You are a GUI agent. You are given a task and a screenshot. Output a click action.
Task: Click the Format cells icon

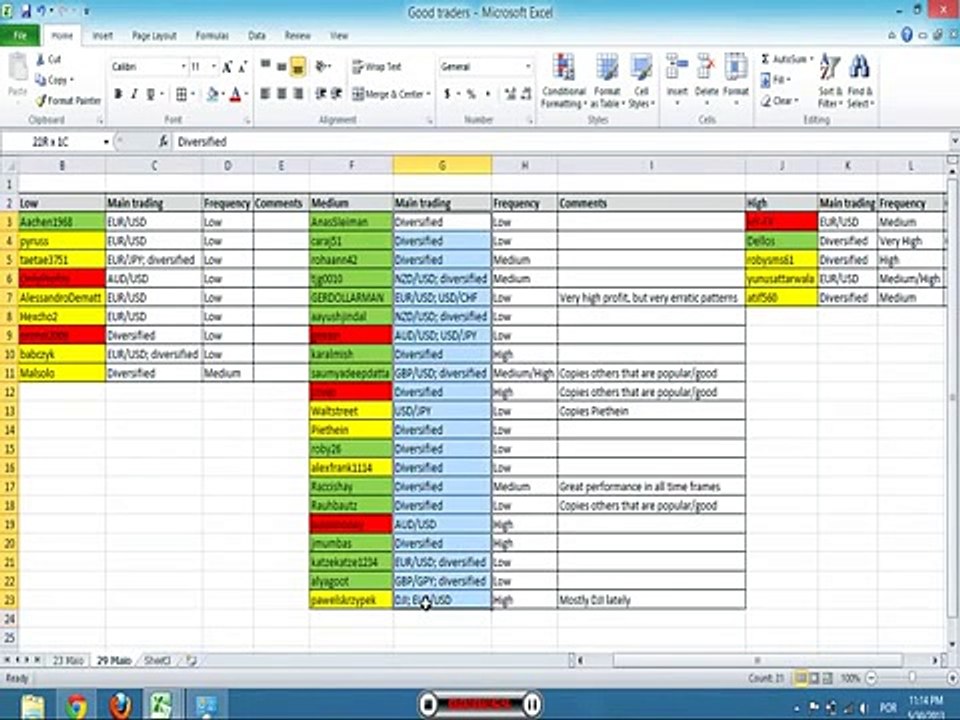pyautogui.click(x=736, y=67)
